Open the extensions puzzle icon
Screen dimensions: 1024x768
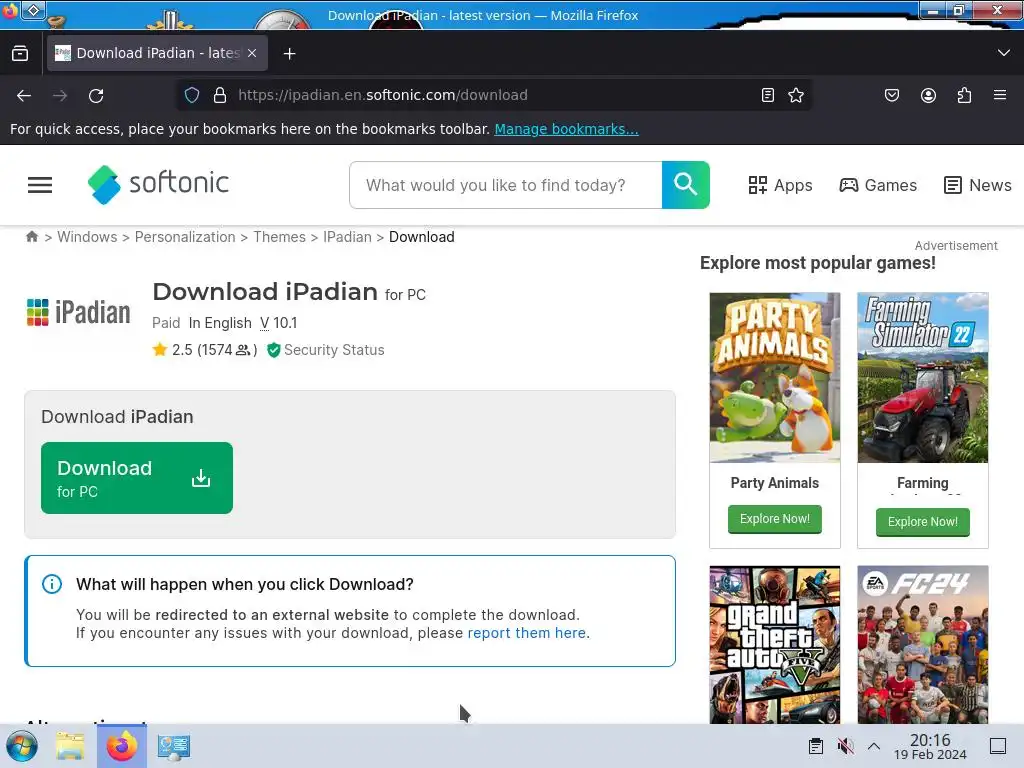click(964, 95)
